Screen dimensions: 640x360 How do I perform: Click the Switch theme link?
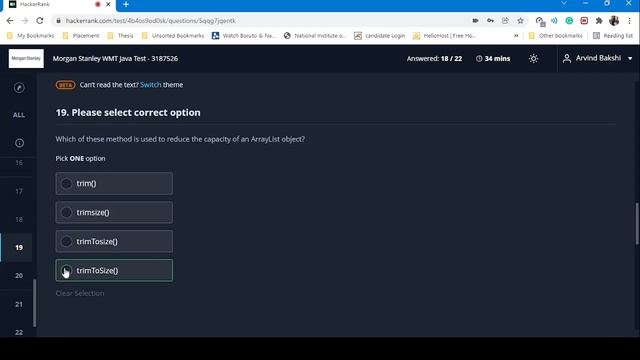click(151, 85)
